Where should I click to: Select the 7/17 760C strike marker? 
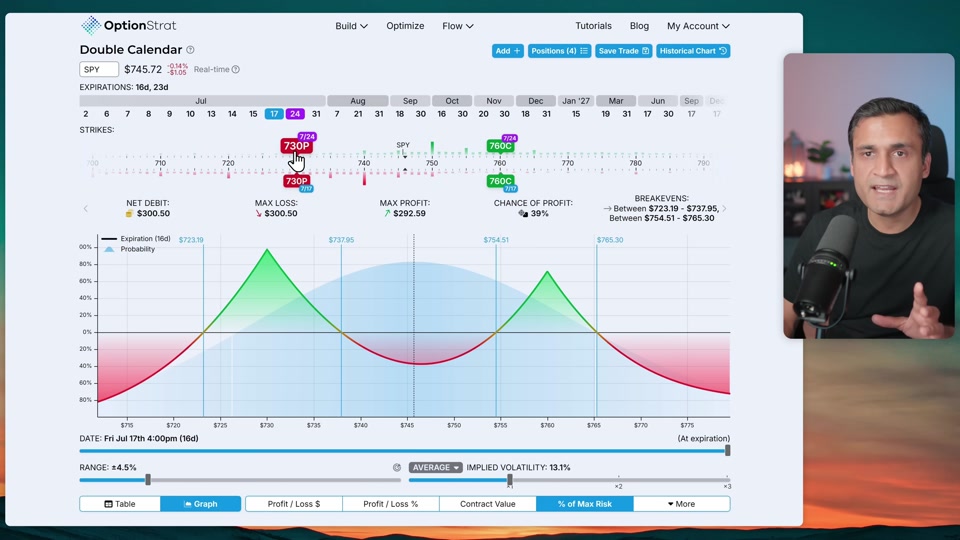[x=500, y=181]
